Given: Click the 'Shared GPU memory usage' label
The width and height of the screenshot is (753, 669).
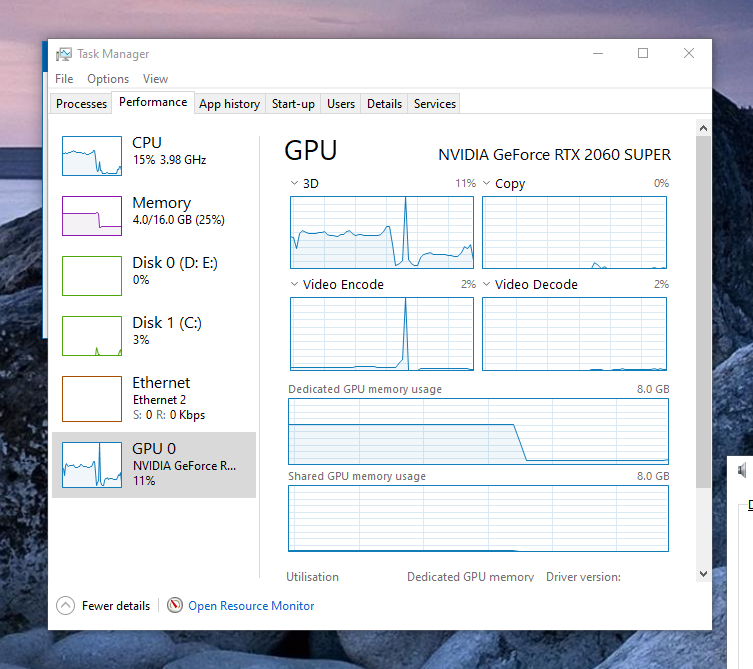Looking at the screenshot, I should pos(357,476).
